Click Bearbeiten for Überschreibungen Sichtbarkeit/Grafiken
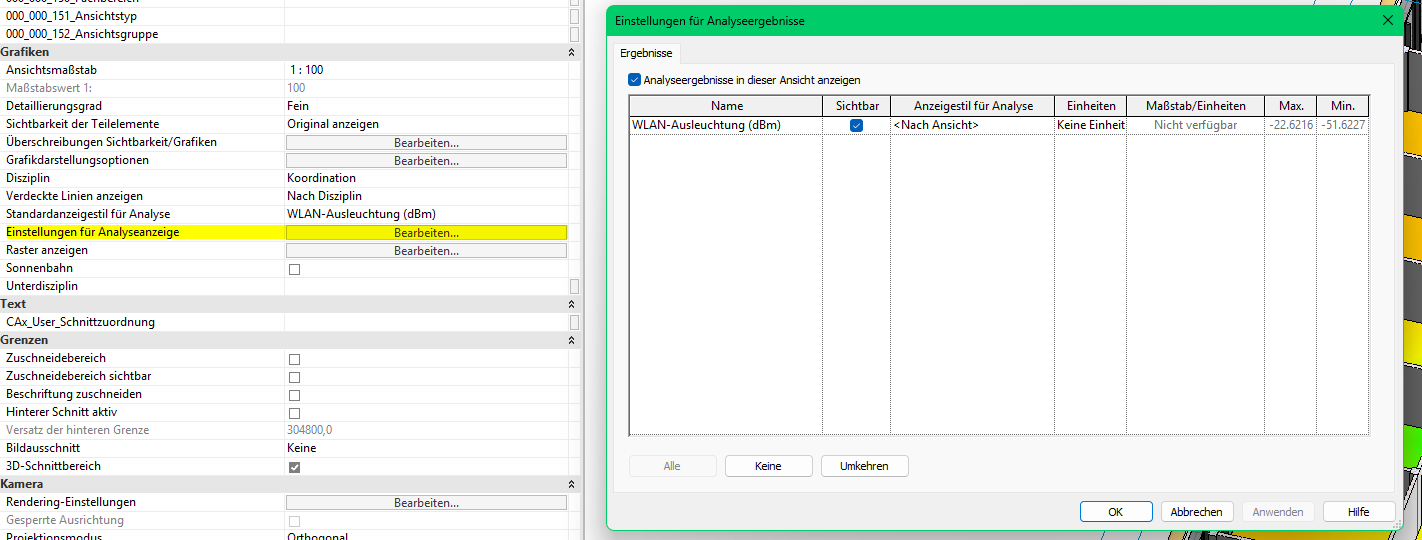The width and height of the screenshot is (1422, 540). (426, 143)
